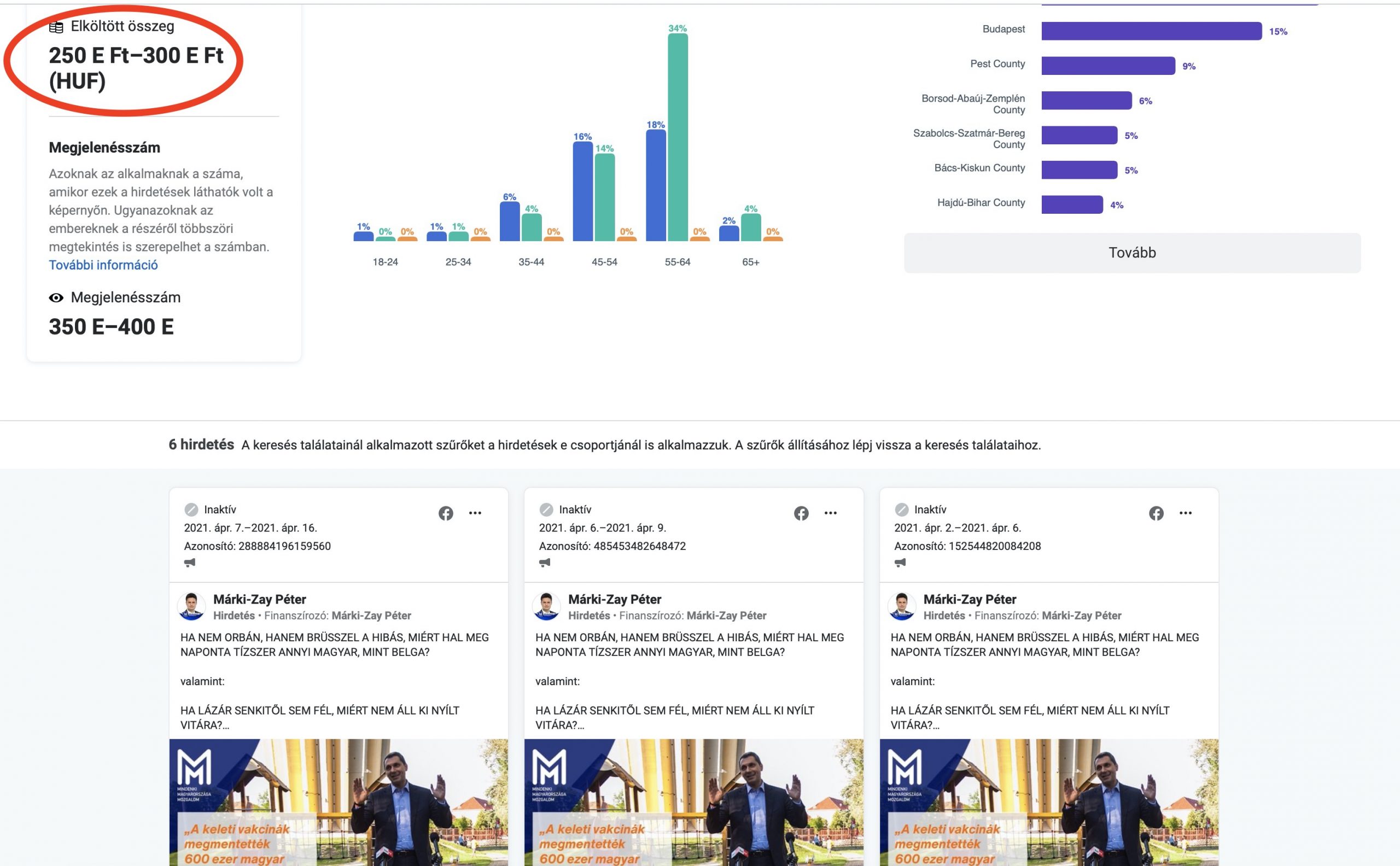Click the 34% teal bar for 55-64
The width and height of the screenshot is (1400, 866).
click(x=678, y=137)
